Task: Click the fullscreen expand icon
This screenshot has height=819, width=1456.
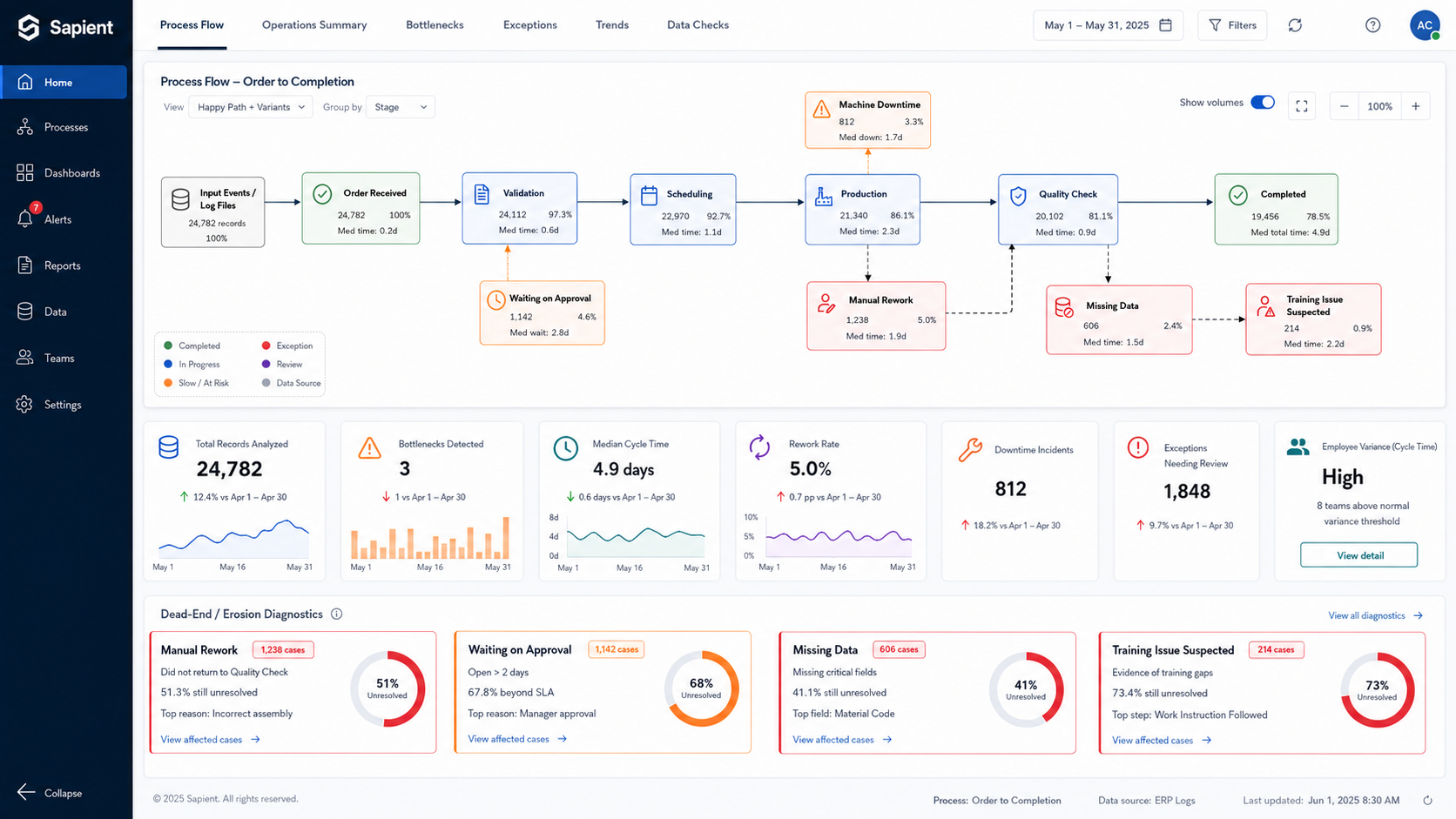Action: coord(1302,106)
